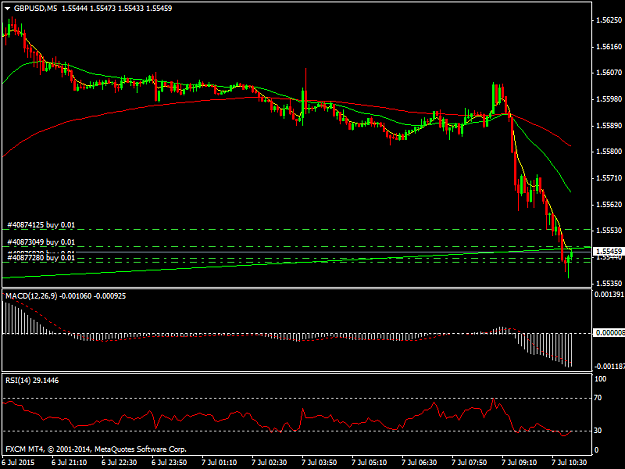
Task: Click the RSI scale label 100
Action: click(600, 379)
